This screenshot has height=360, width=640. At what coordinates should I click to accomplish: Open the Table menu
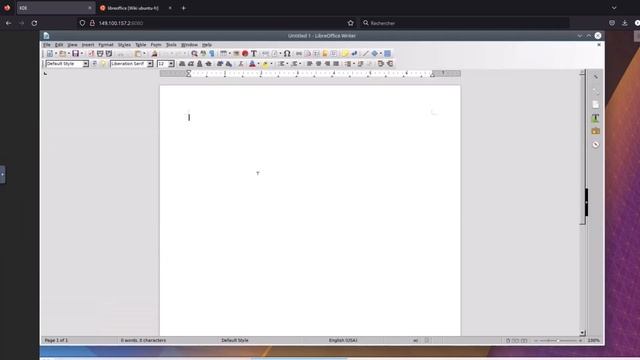(x=140, y=45)
